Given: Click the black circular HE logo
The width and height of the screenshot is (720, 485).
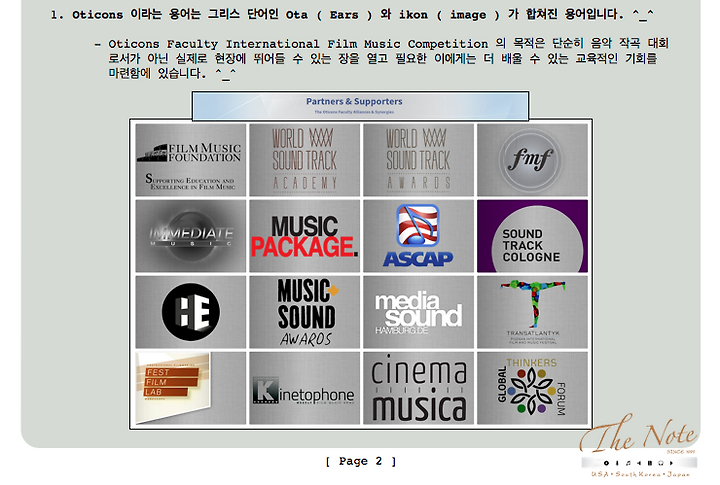Looking at the screenshot, I should pyautogui.click(x=191, y=312).
